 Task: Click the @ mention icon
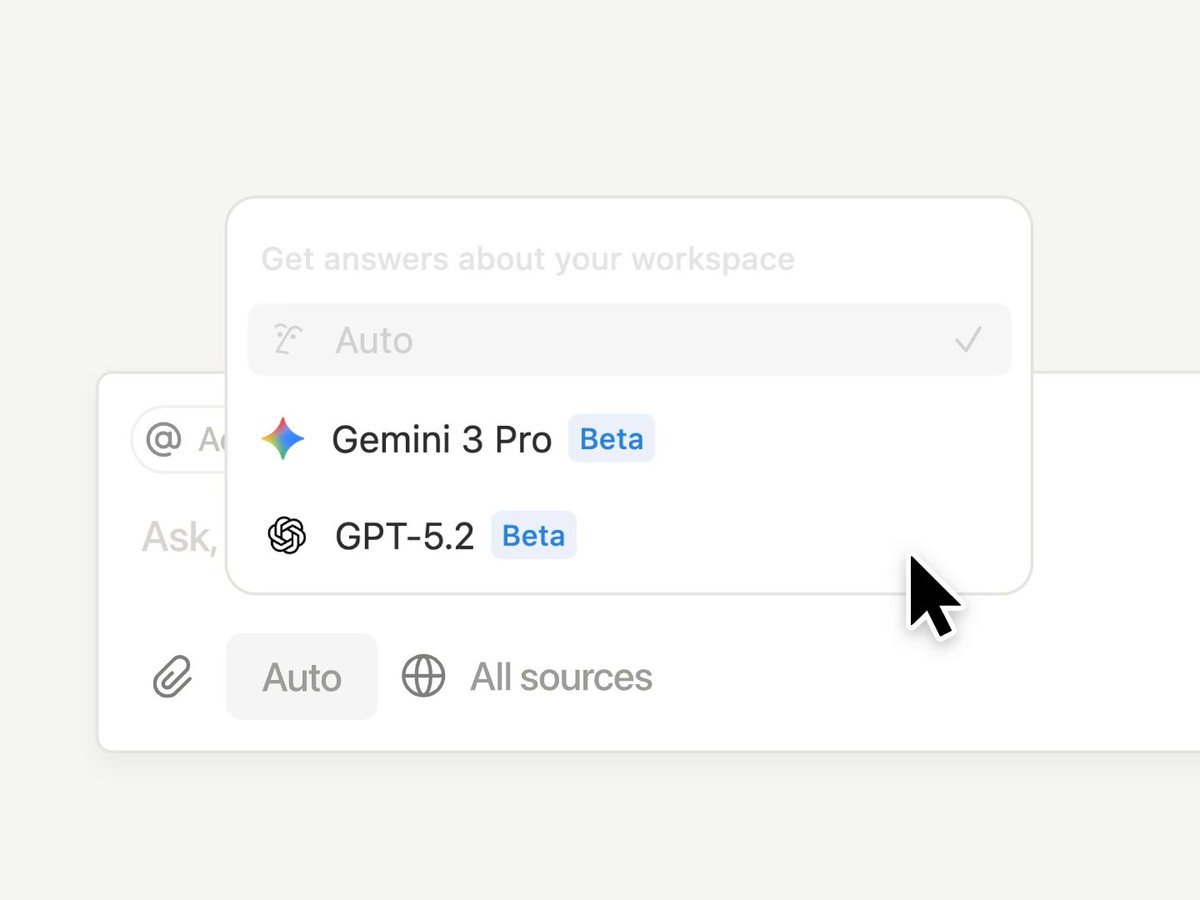coord(164,438)
